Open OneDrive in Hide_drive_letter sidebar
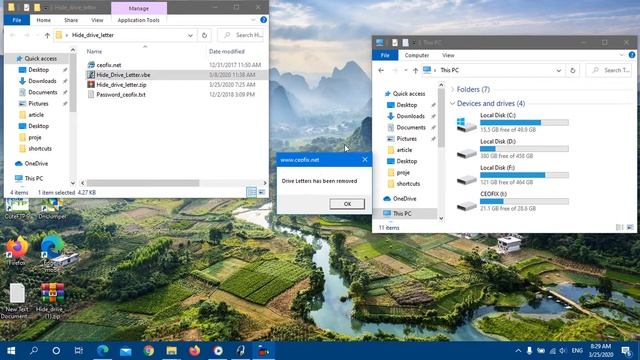The image size is (640, 360). pos(36,163)
